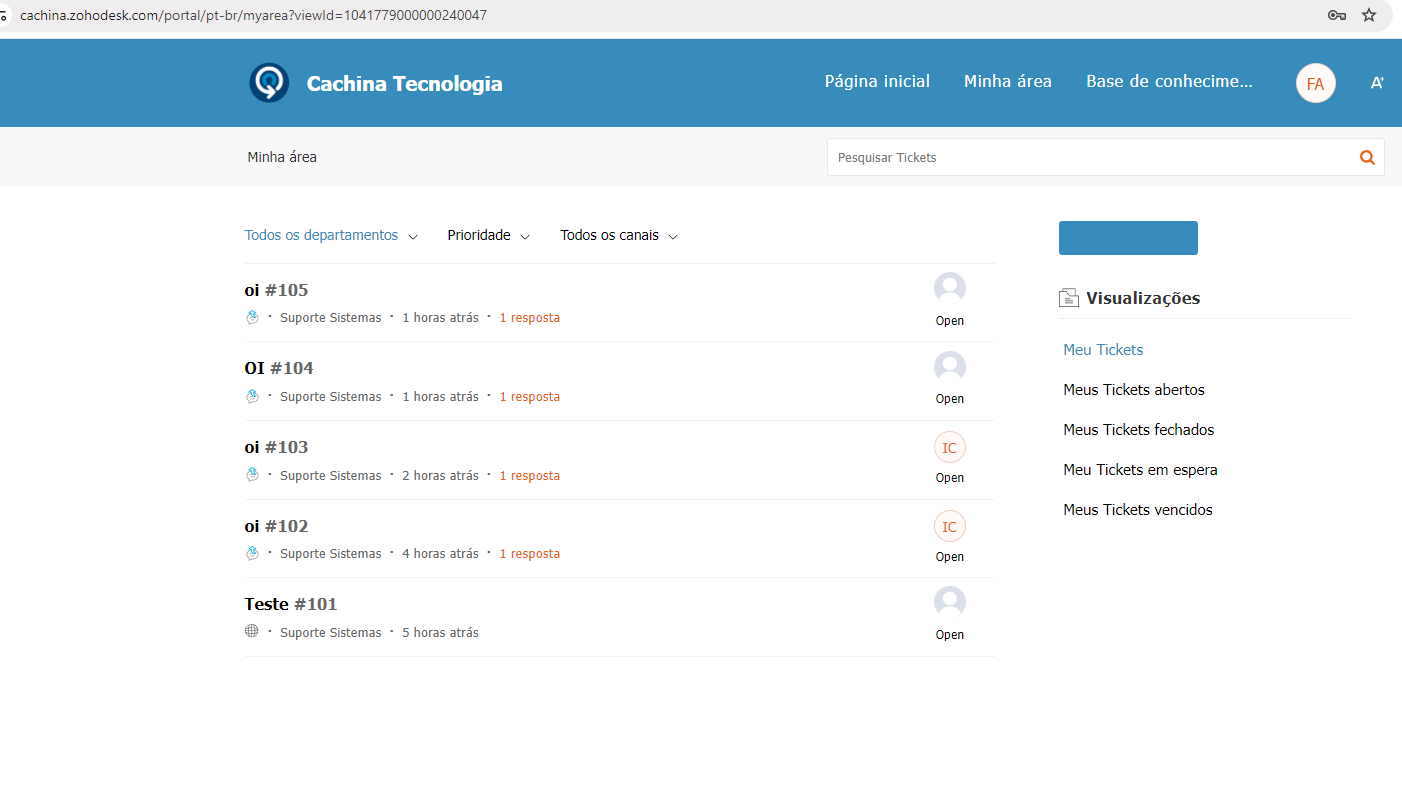
Task: Click the assignee avatar on ticket #104
Action: click(950, 367)
